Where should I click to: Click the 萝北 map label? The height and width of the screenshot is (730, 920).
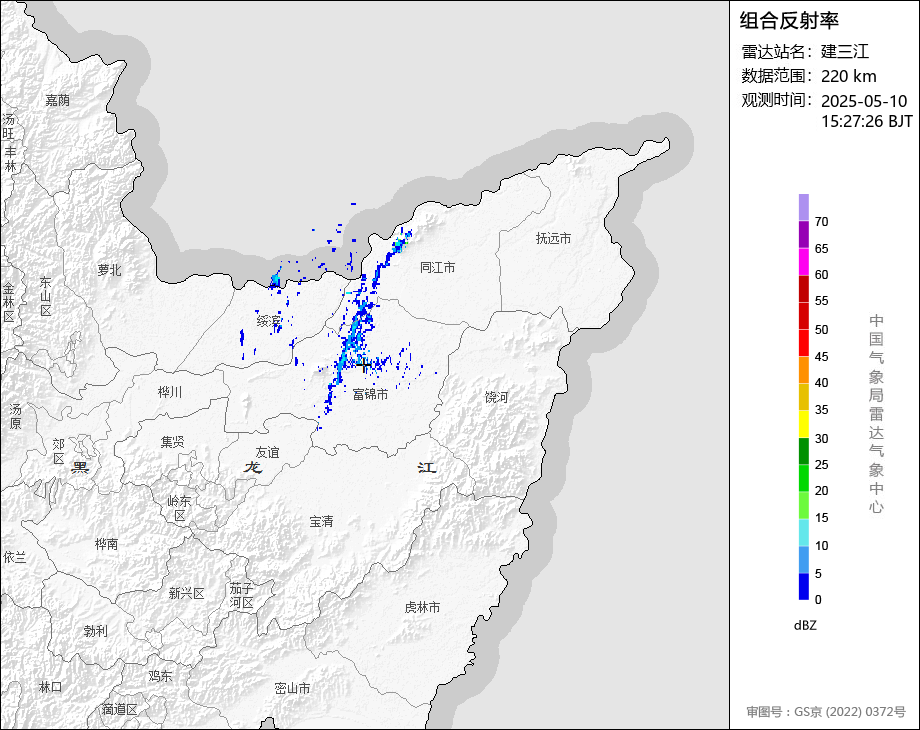pyautogui.click(x=110, y=270)
